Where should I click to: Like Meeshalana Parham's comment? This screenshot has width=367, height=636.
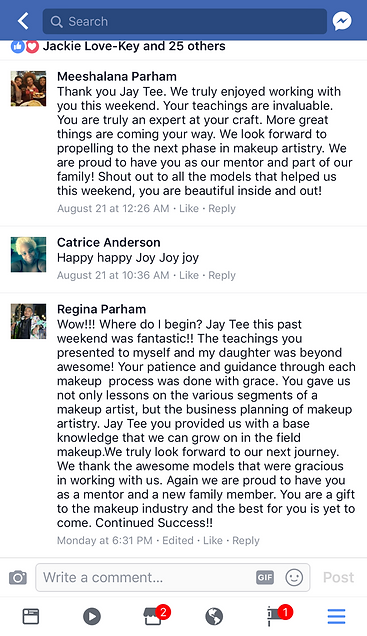pos(189,208)
